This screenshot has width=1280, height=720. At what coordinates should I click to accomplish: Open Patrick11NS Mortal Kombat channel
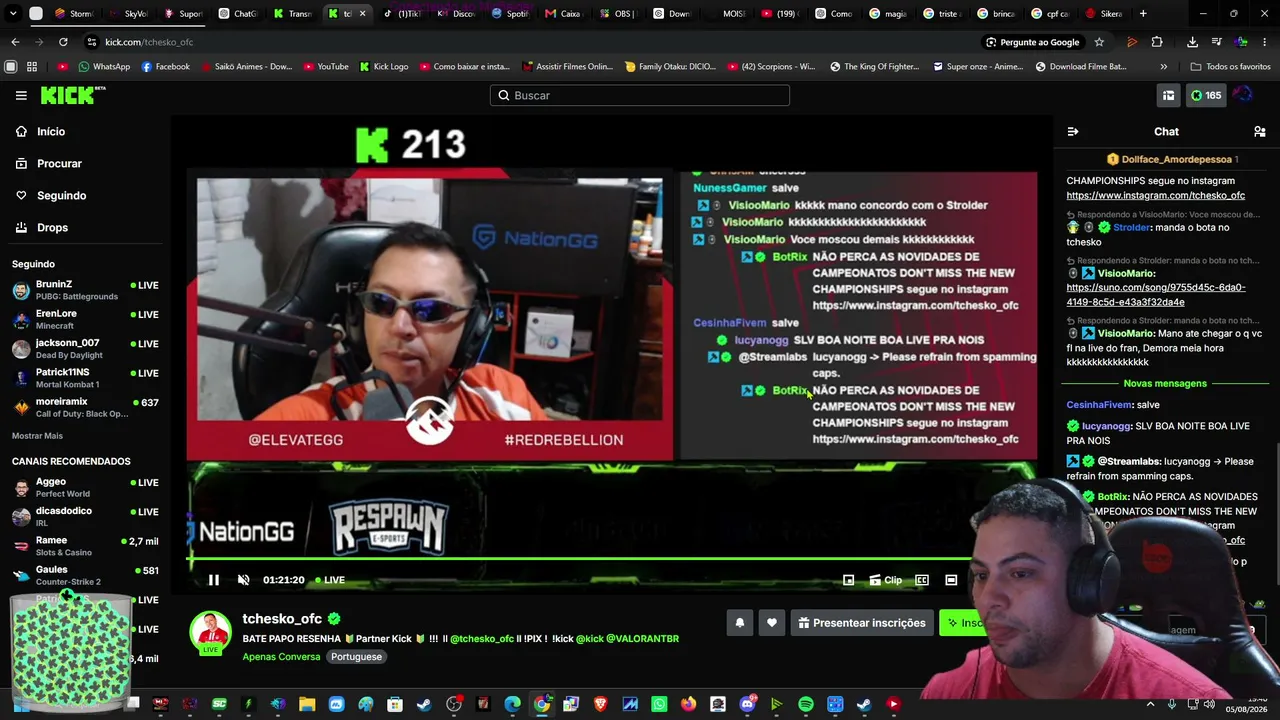[x=85, y=378]
